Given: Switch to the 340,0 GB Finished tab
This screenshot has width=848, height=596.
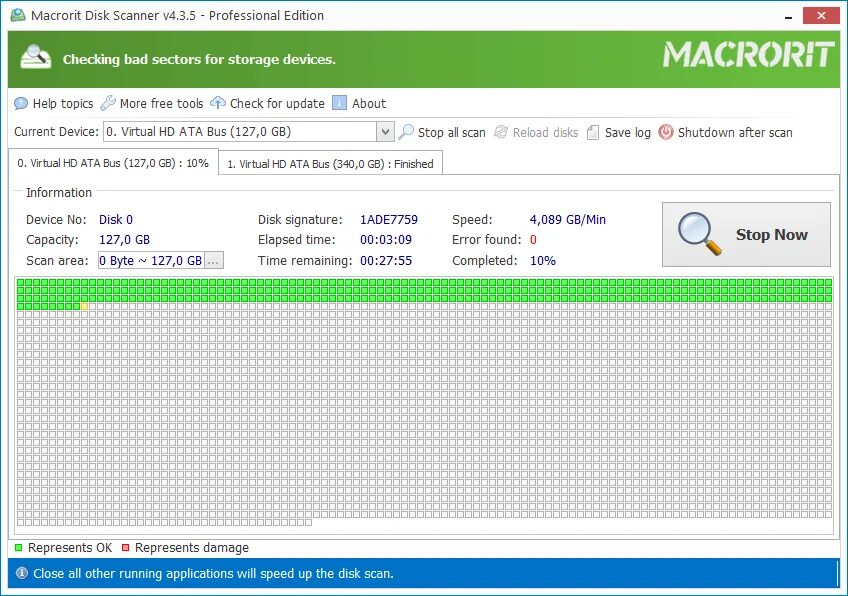Looking at the screenshot, I should (330, 163).
